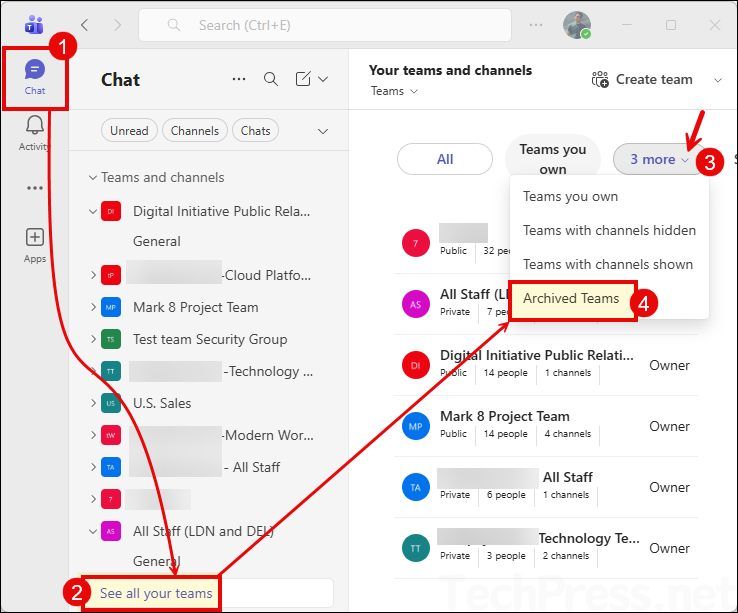738x613 pixels.
Task: Open the Activity bell icon
Action: pos(35,132)
